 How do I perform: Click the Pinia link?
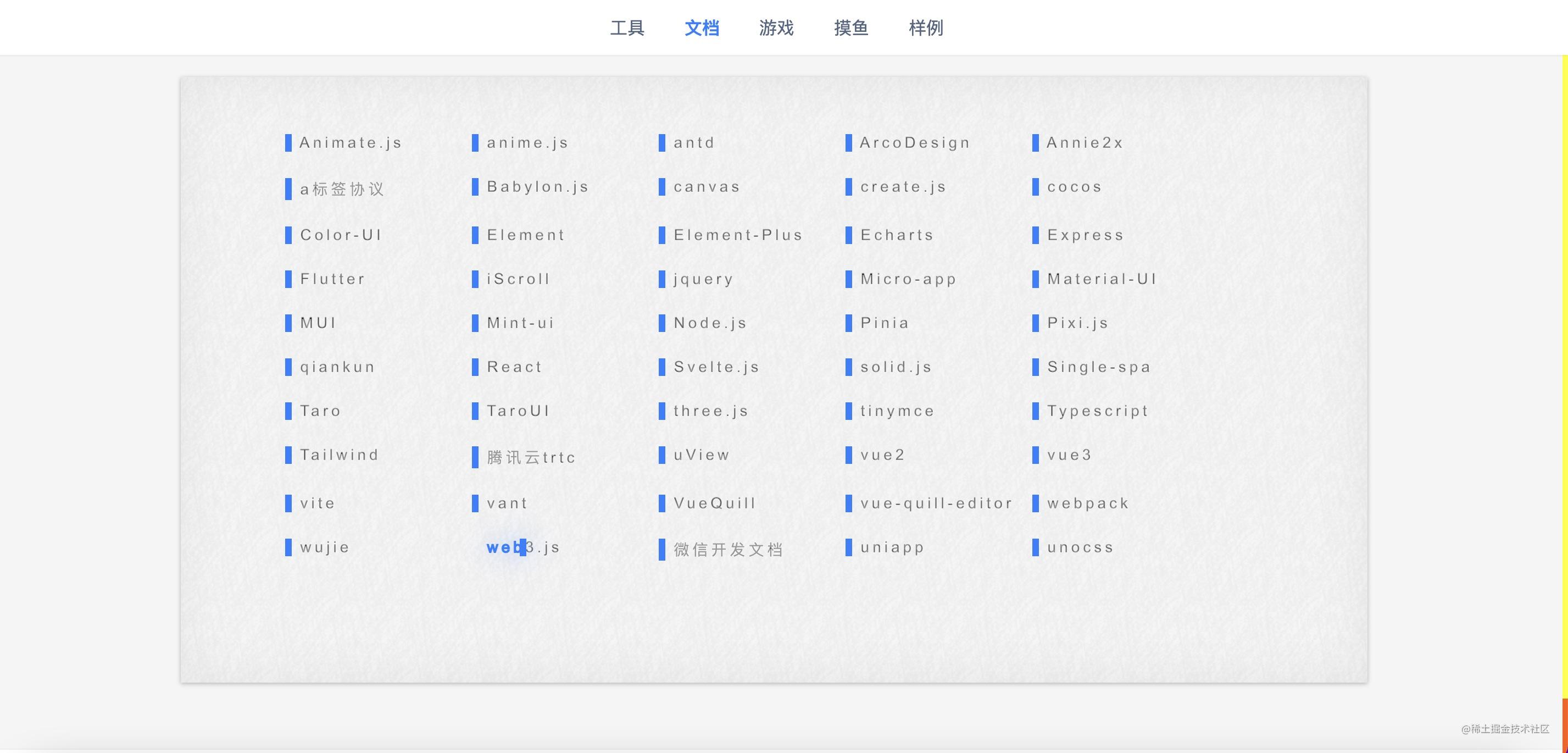pyautogui.click(x=885, y=323)
